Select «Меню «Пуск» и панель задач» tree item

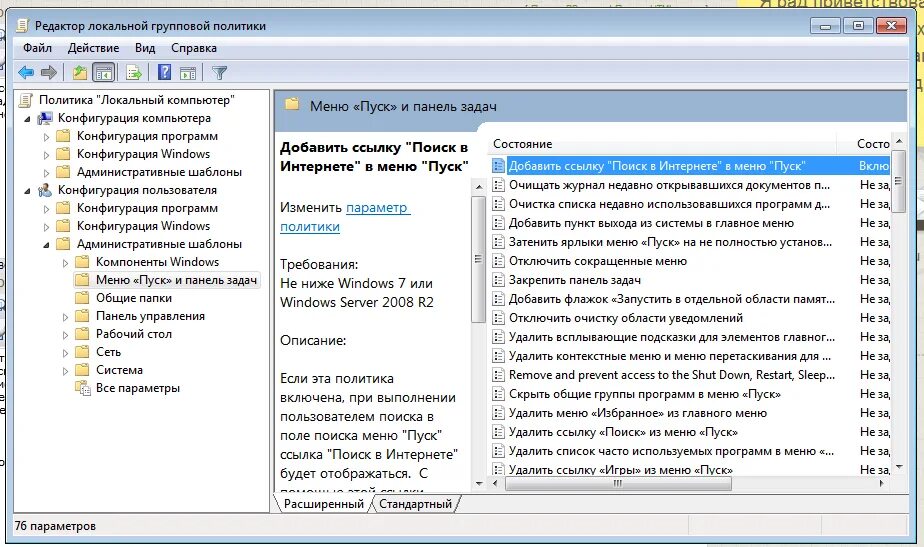pyautogui.click(x=176, y=280)
